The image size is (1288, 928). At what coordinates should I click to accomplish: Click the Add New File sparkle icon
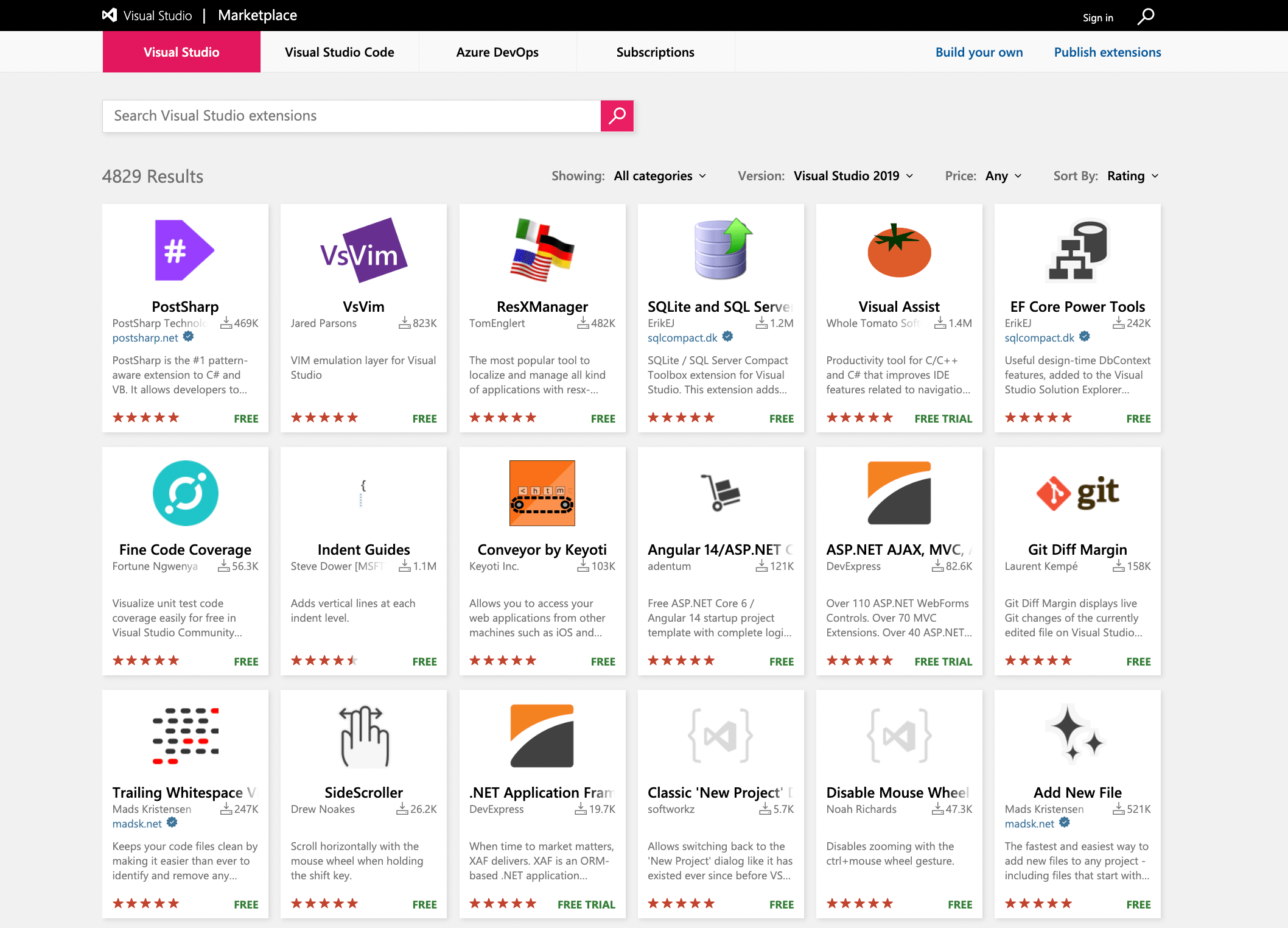(x=1076, y=735)
